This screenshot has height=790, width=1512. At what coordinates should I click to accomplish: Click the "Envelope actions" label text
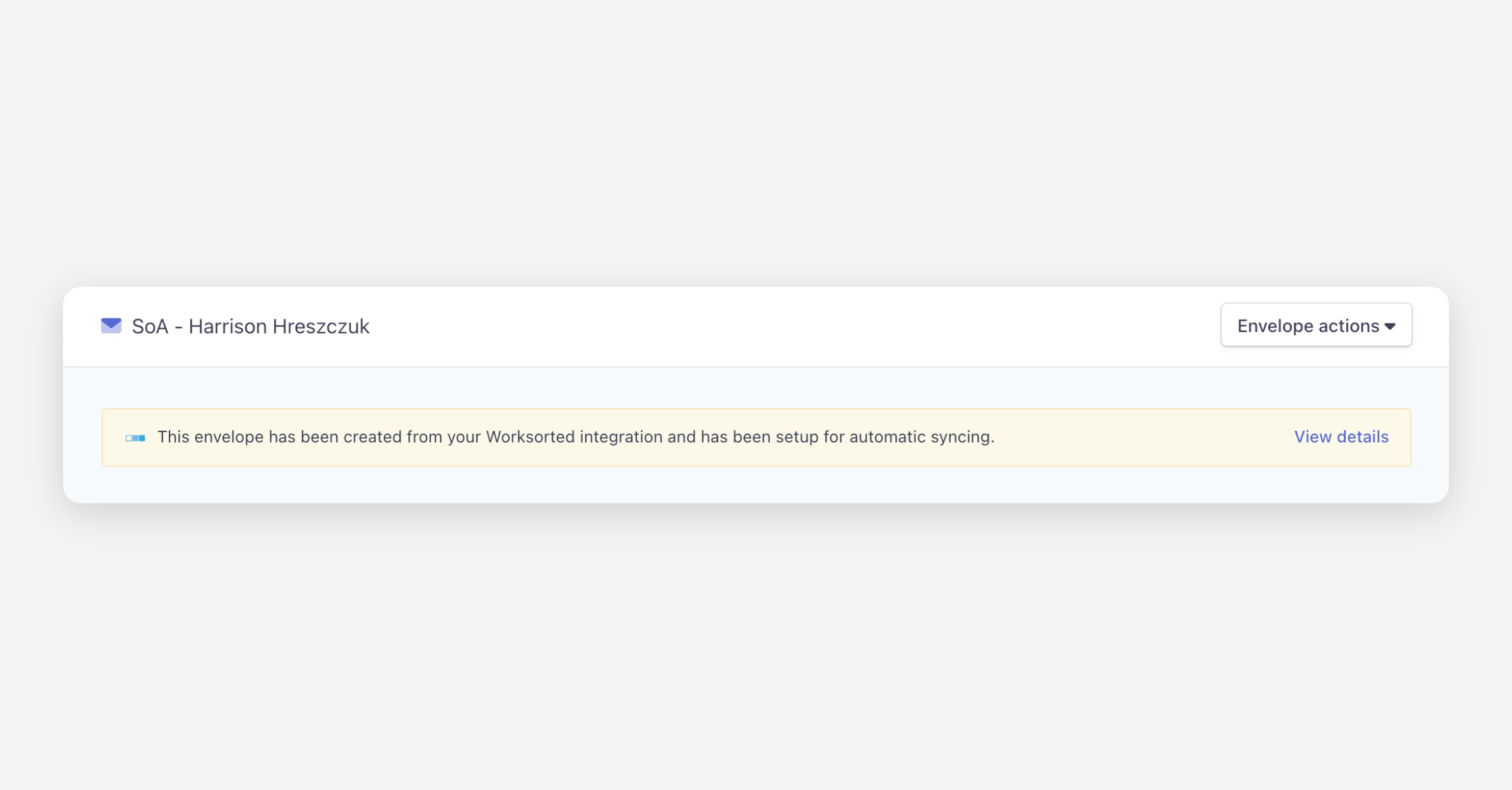click(x=1308, y=326)
